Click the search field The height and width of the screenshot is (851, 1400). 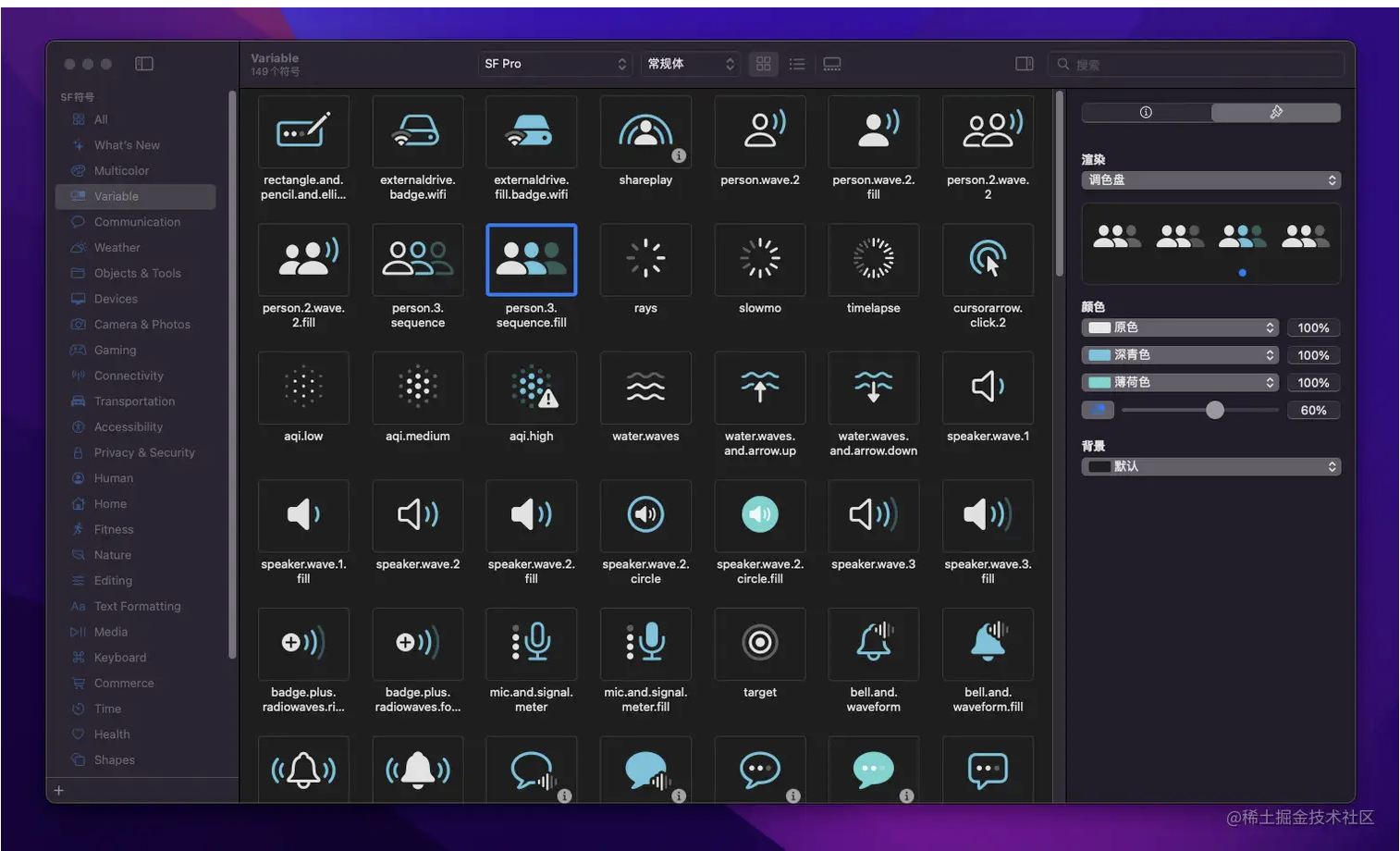1197,65
